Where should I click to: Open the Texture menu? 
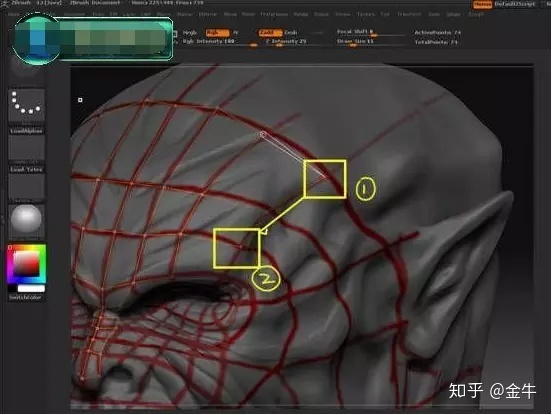coord(366,14)
